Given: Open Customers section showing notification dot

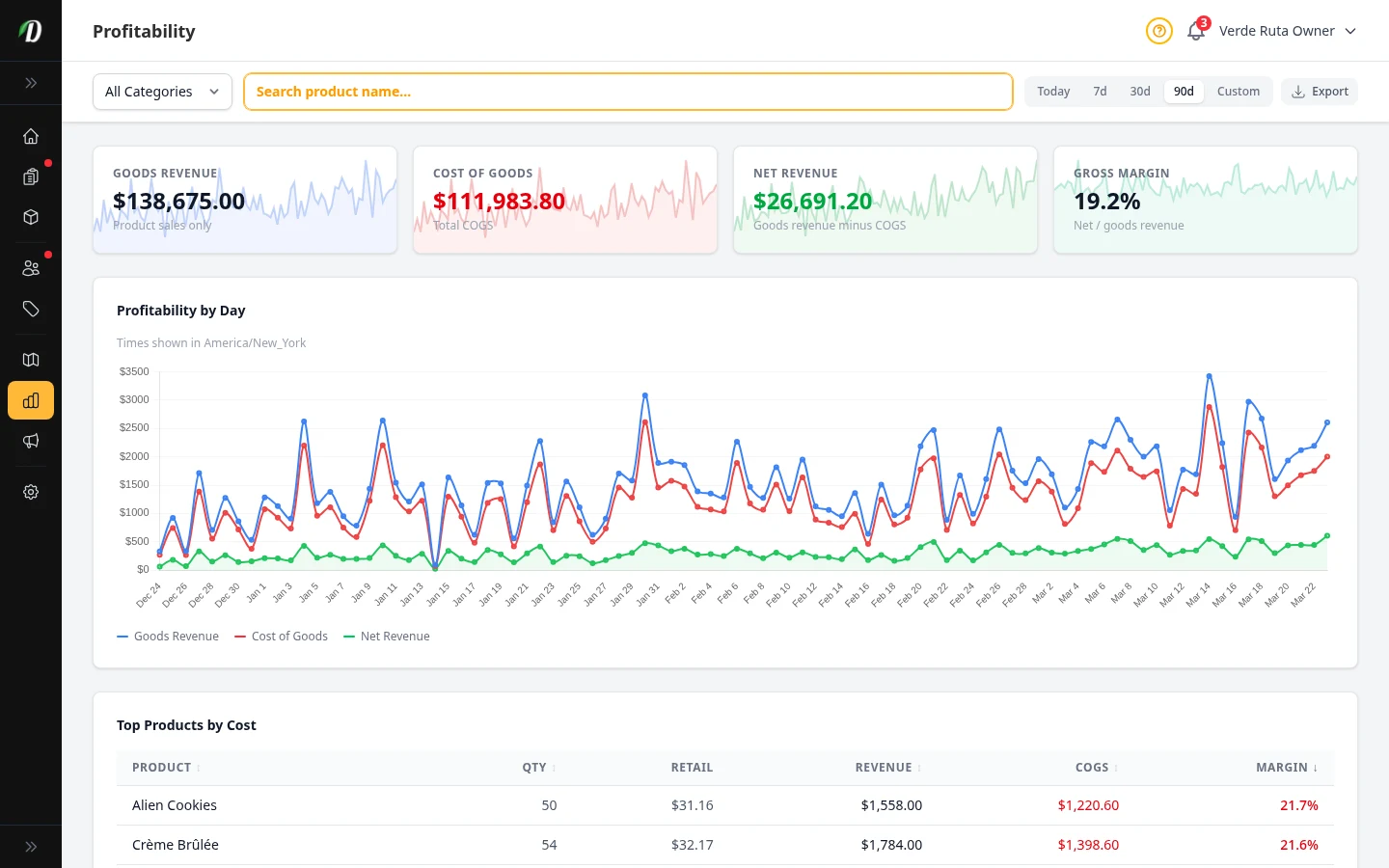Looking at the screenshot, I should point(31,267).
